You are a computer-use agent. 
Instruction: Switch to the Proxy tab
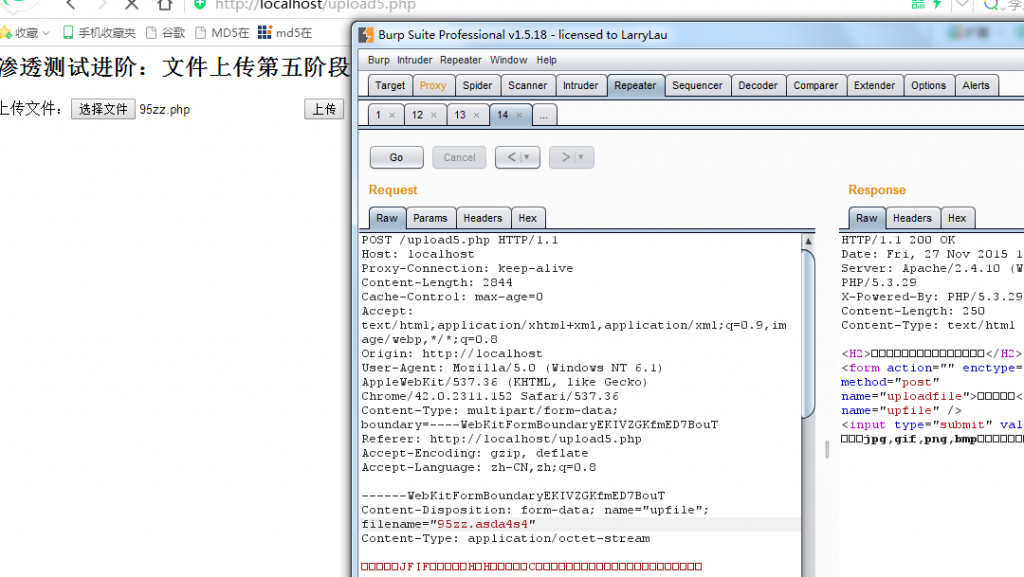[433, 86]
